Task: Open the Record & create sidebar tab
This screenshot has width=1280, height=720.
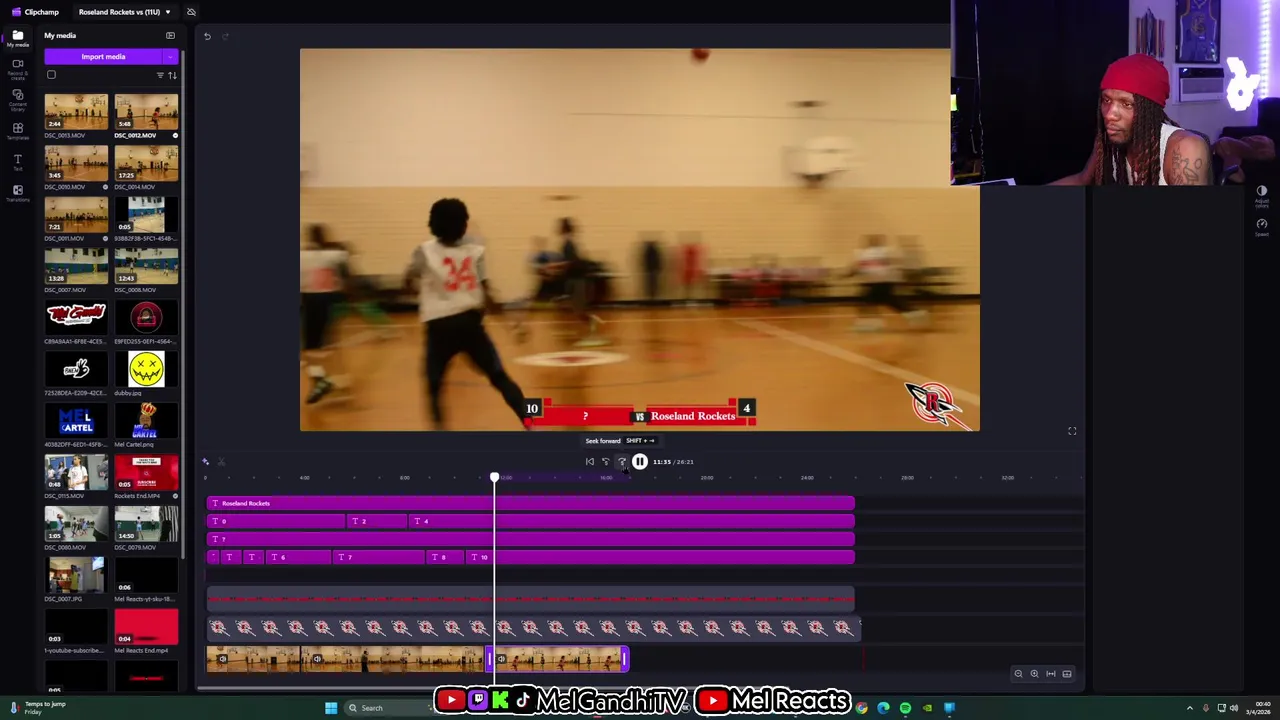Action: pyautogui.click(x=17, y=68)
